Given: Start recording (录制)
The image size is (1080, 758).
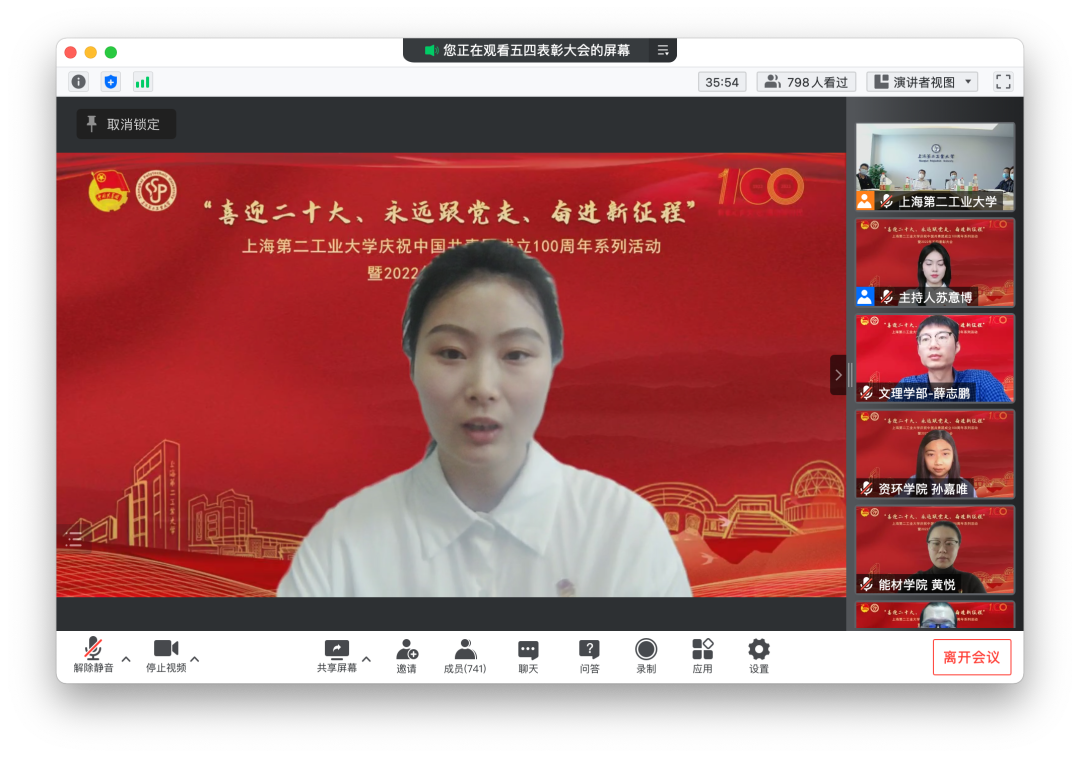Looking at the screenshot, I should pos(646,656).
